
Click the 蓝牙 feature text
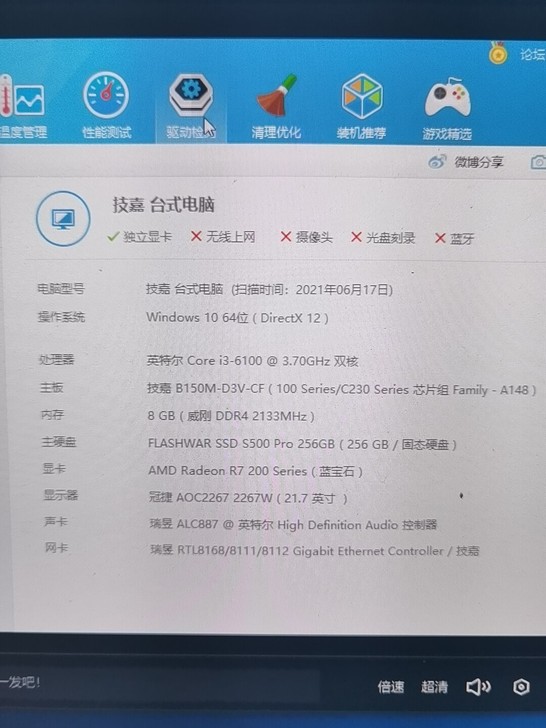coord(462,239)
